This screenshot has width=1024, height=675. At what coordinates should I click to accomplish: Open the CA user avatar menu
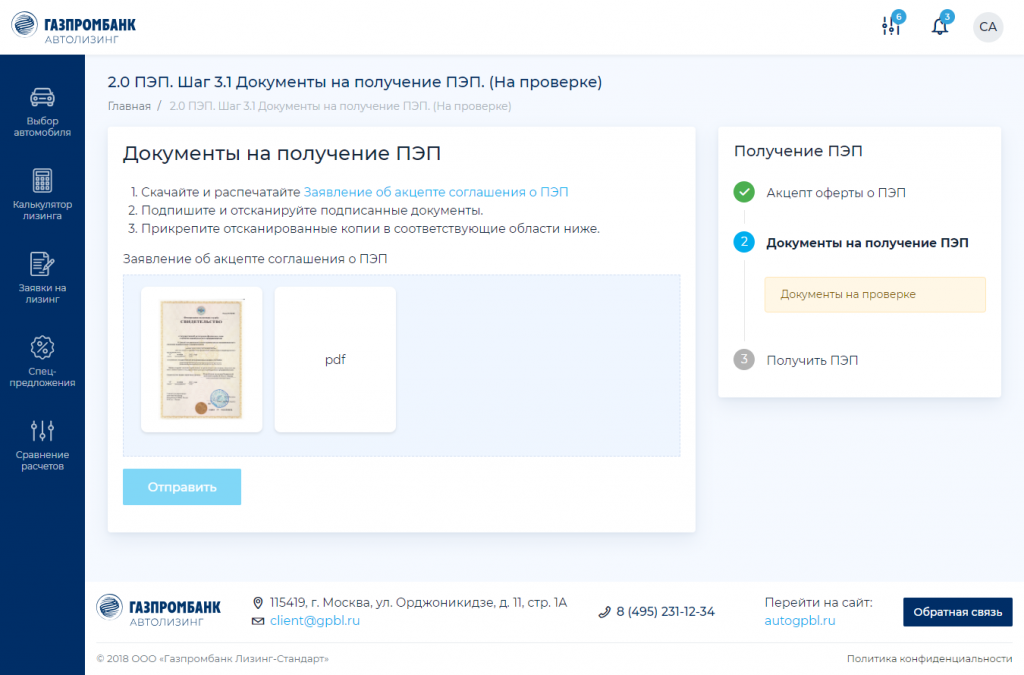tap(987, 27)
